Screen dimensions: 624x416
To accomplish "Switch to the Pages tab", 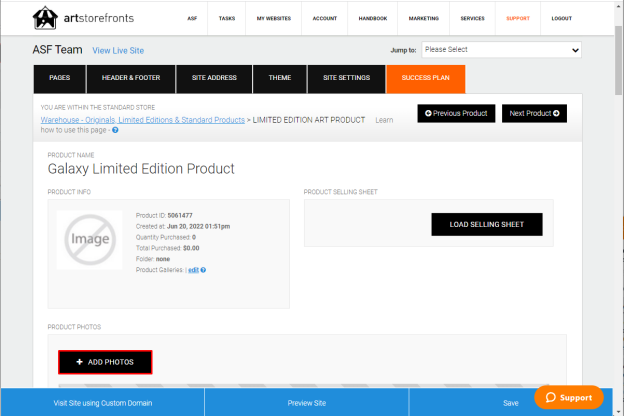I will 60,79.
